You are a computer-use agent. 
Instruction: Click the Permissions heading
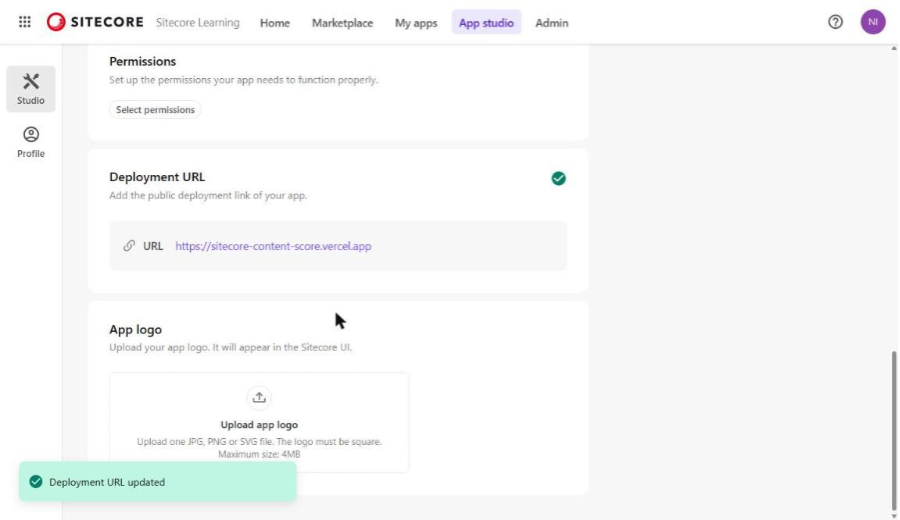coord(142,61)
